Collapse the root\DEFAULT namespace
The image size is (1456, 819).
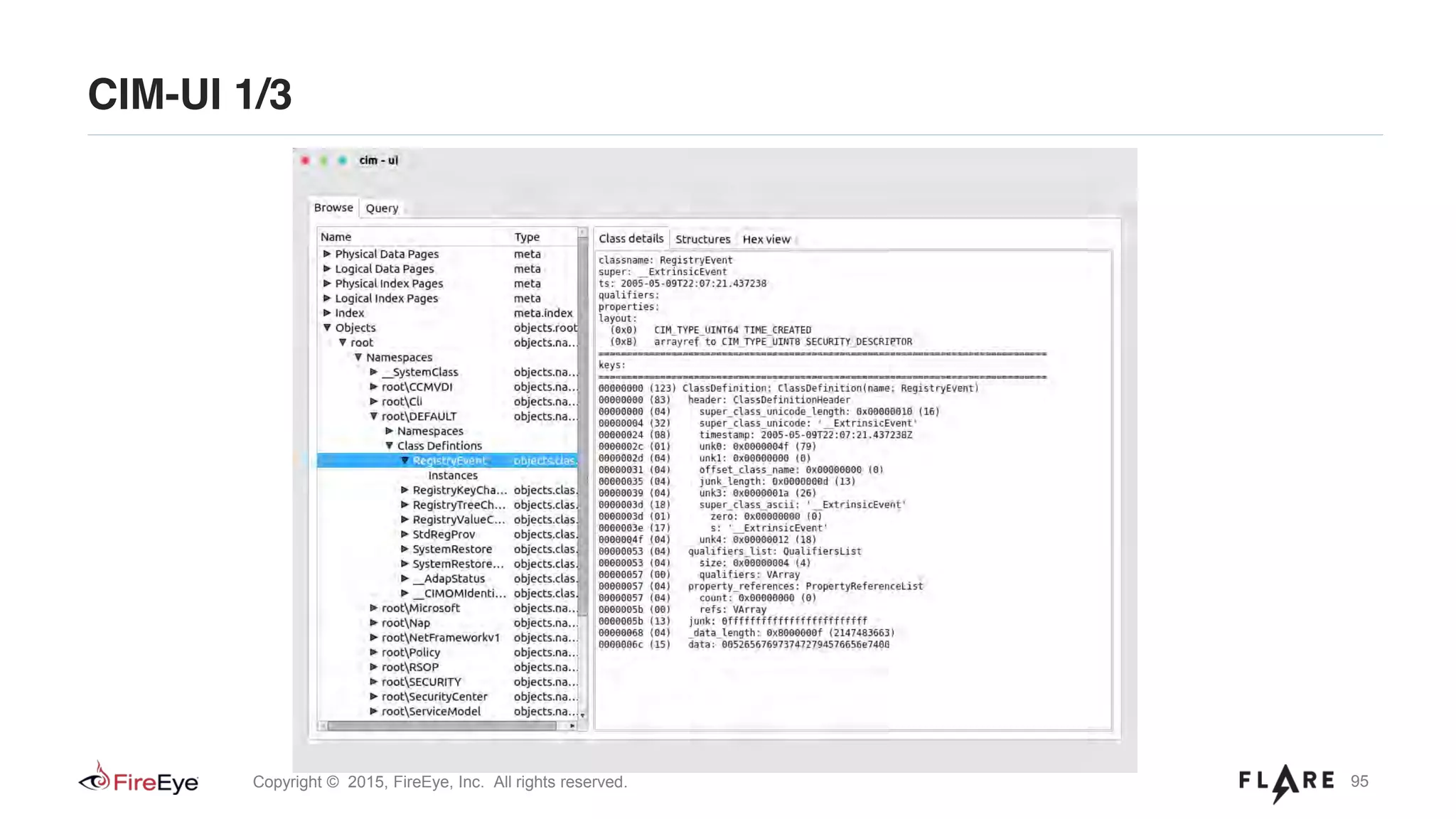[x=373, y=417]
